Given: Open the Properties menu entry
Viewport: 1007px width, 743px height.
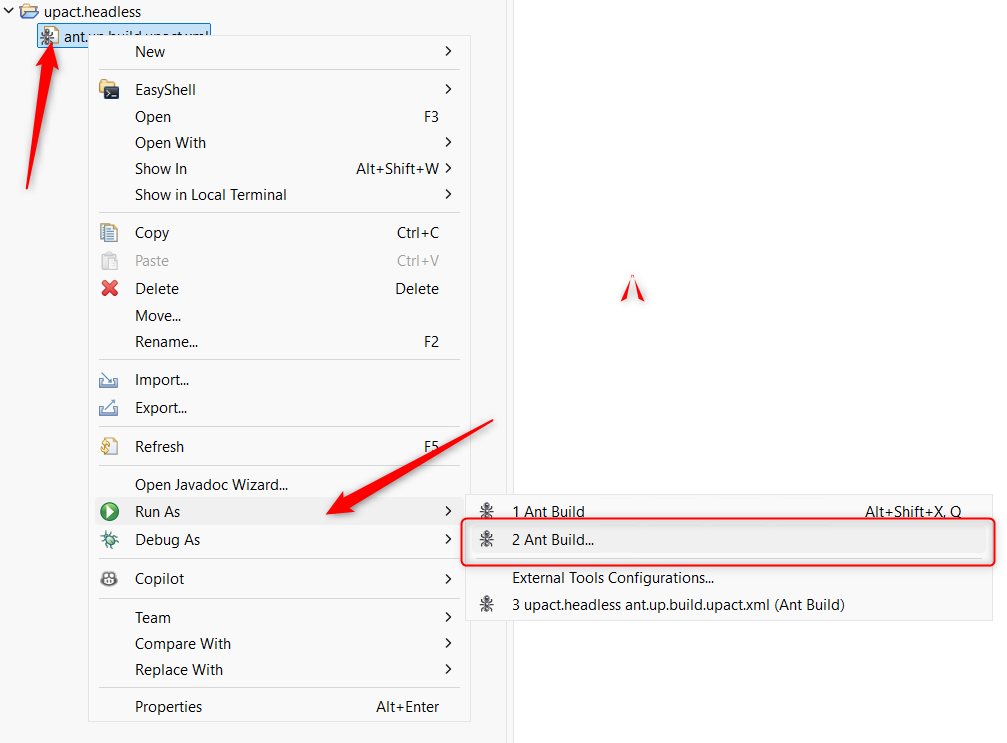Looking at the screenshot, I should (168, 707).
